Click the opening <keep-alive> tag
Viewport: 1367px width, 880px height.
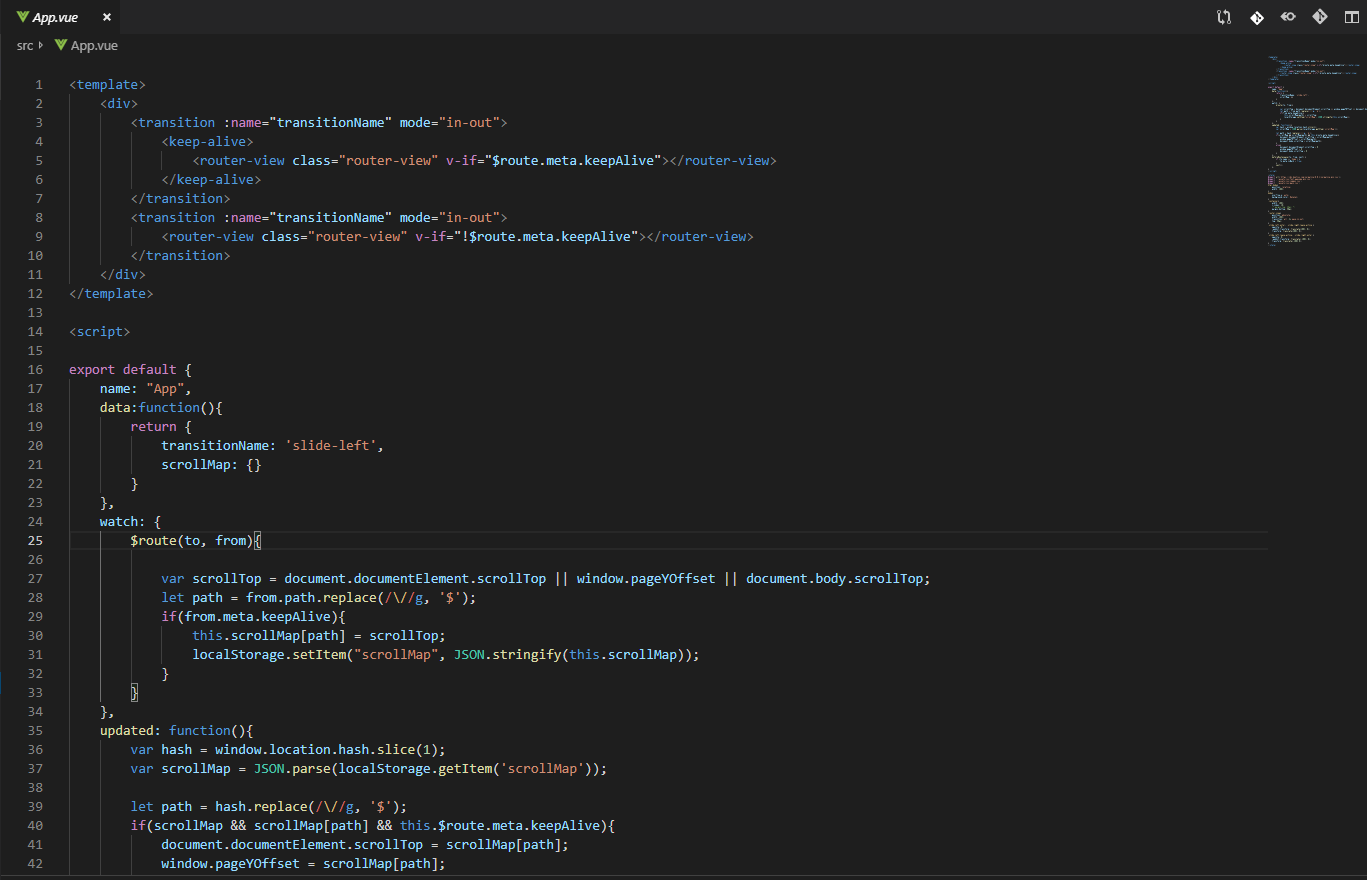point(207,141)
